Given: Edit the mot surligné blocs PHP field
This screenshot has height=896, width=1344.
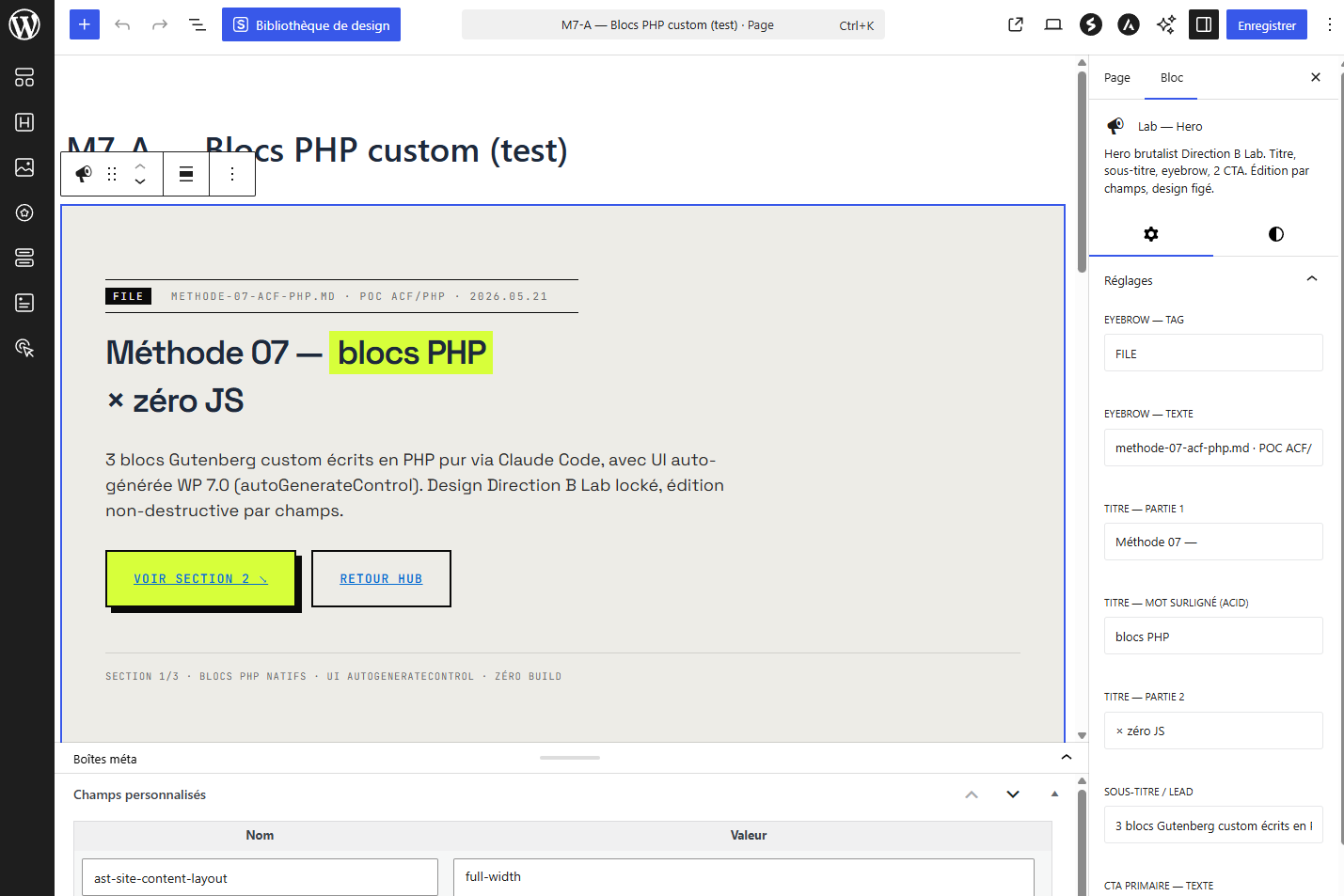Looking at the screenshot, I should (1213, 637).
